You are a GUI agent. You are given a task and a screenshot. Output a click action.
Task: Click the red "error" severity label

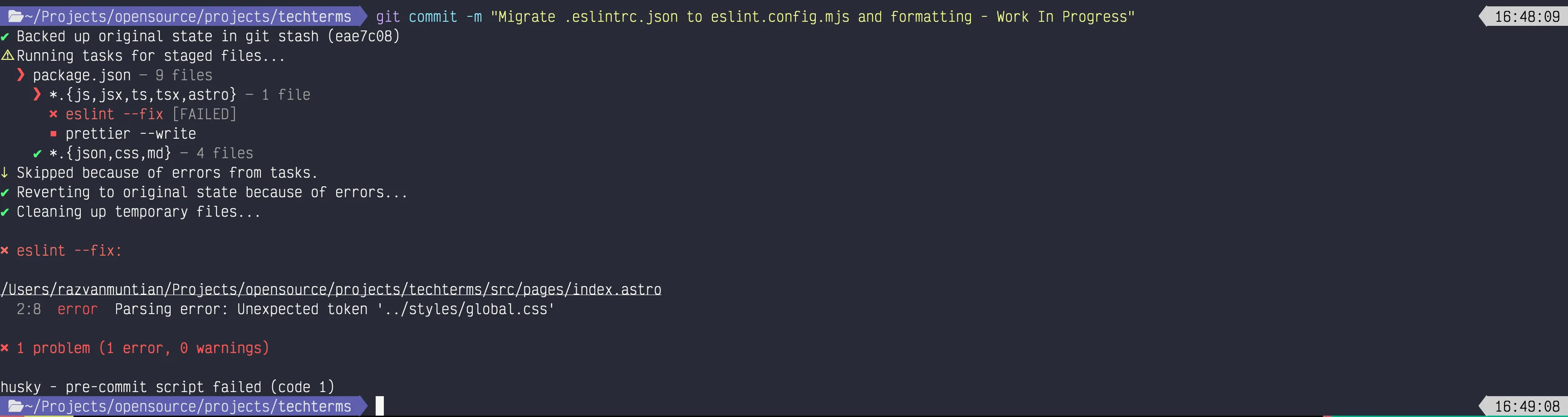77,310
